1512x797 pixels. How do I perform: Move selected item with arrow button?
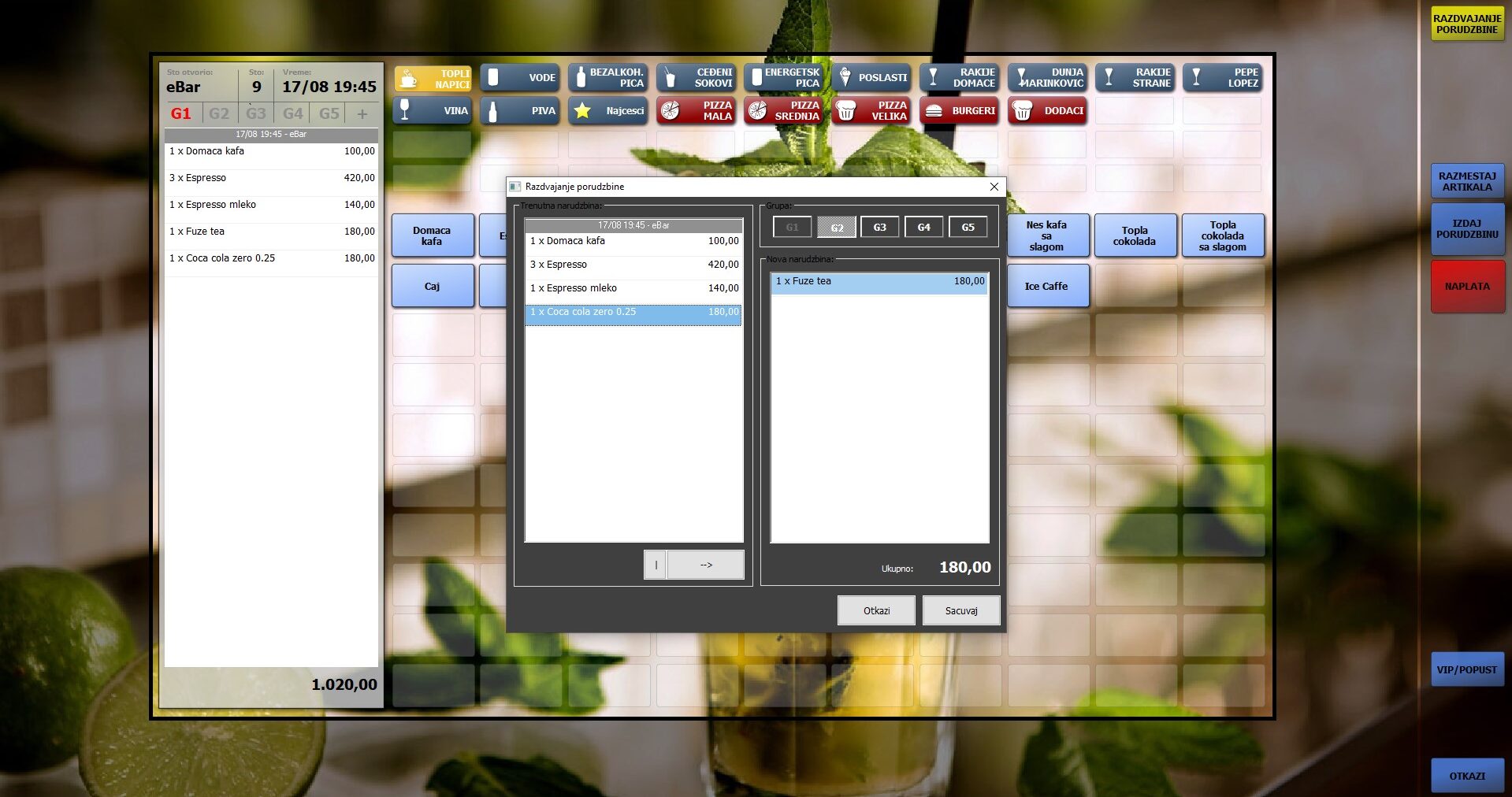click(x=705, y=565)
